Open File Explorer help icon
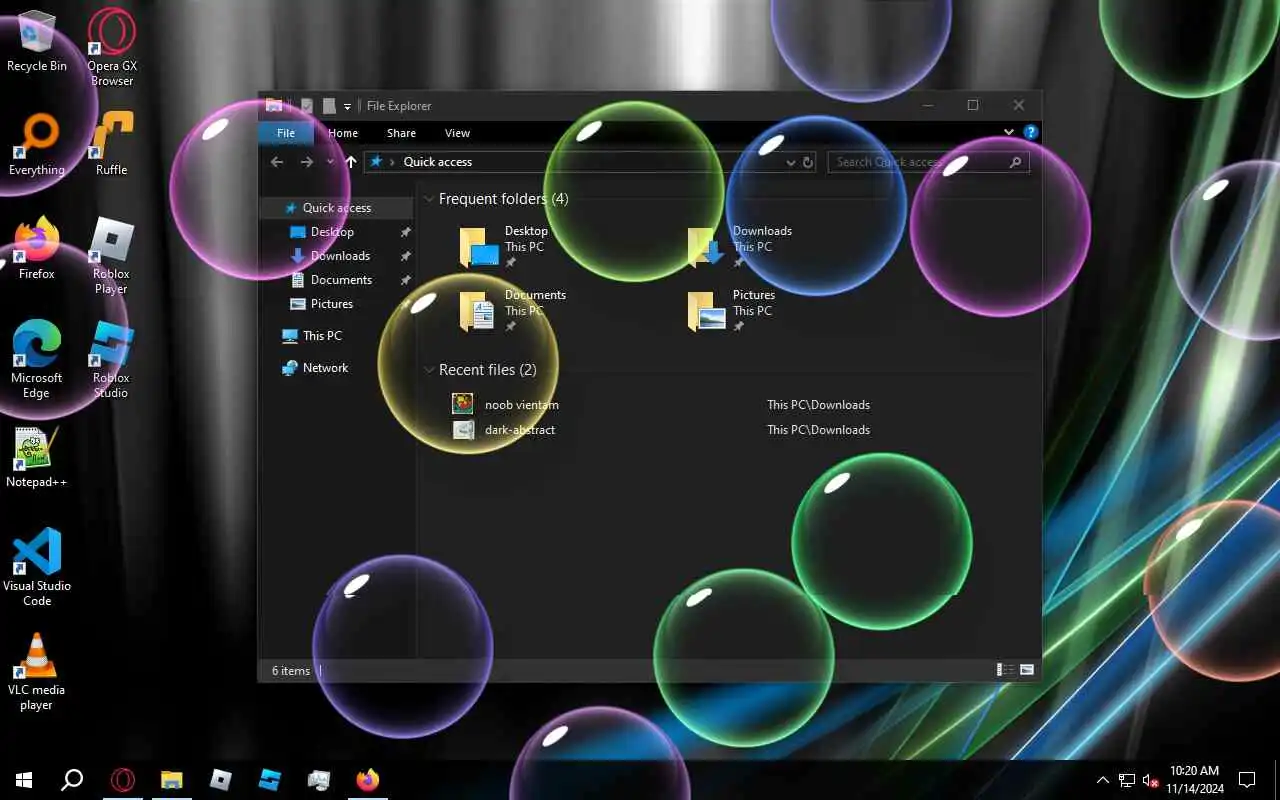1280x800 pixels. point(1031,132)
